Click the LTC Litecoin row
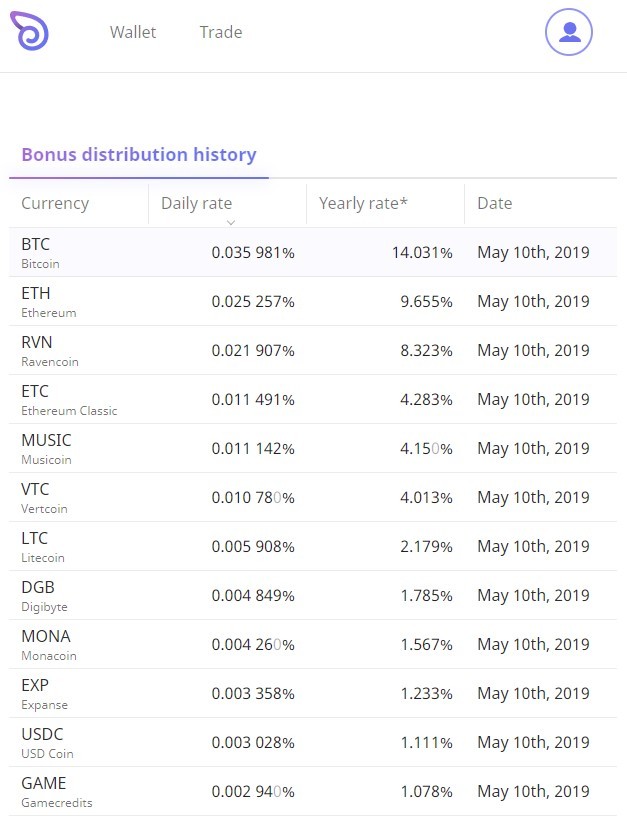 click(x=313, y=546)
